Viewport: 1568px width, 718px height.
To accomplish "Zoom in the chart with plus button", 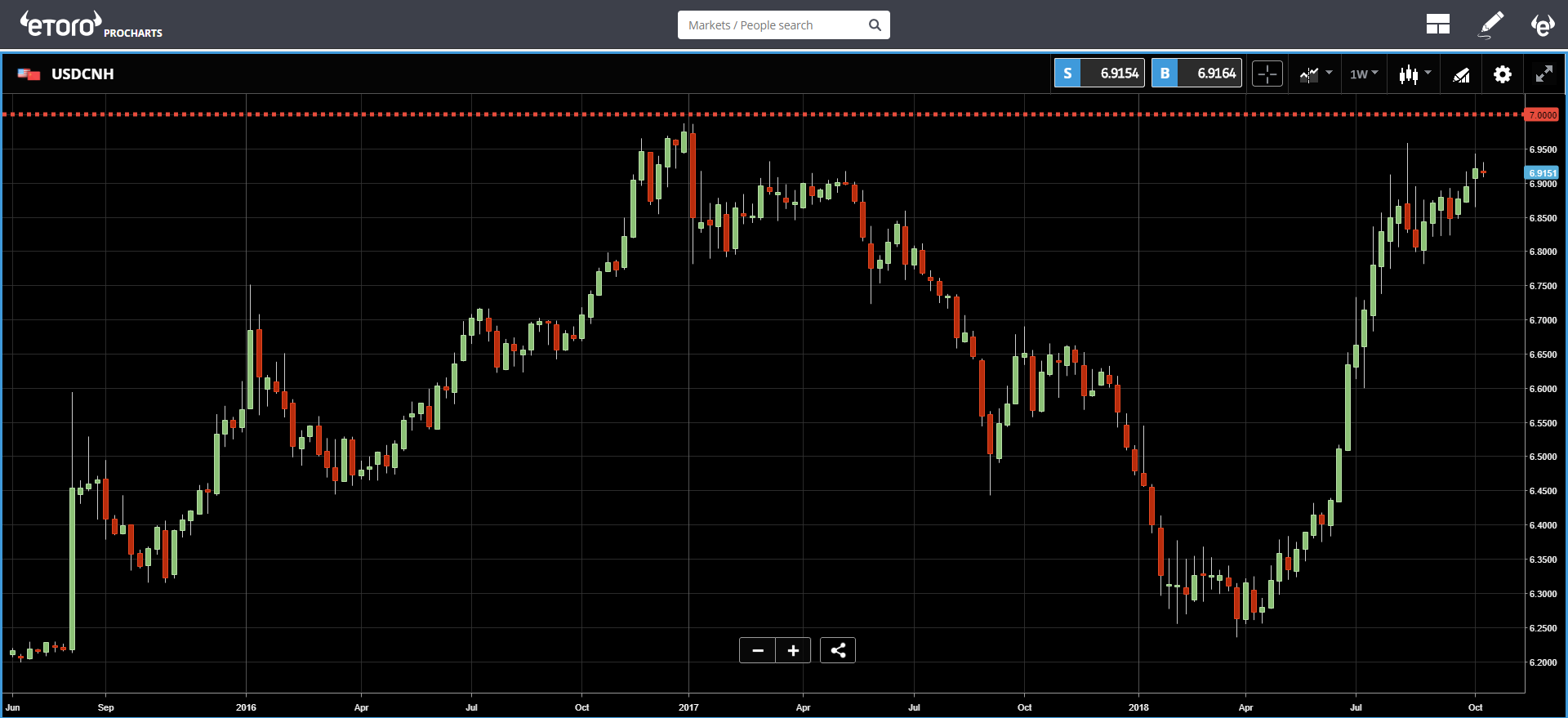I will (793, 650).
